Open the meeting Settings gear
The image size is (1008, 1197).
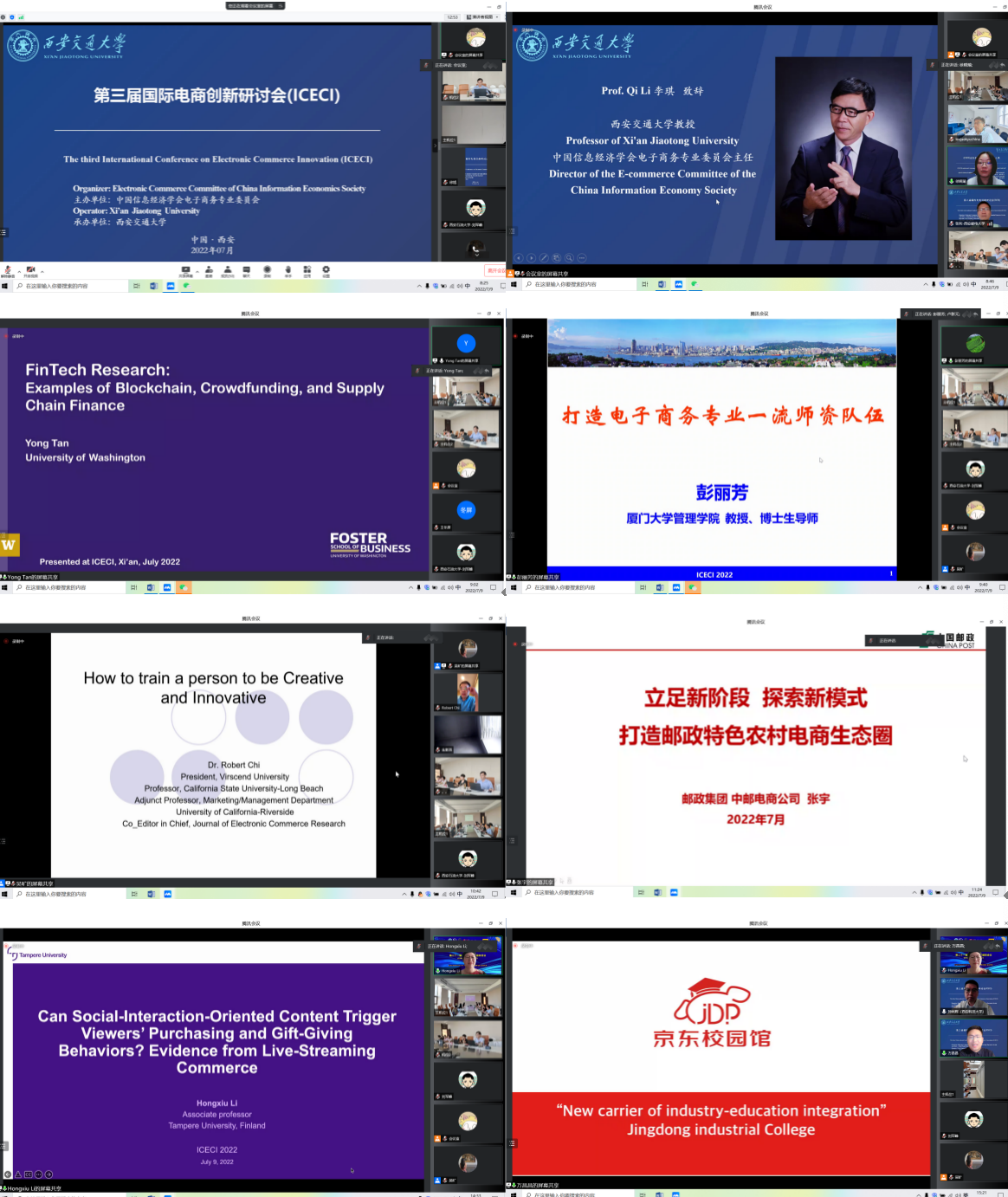tap(326, 270)
